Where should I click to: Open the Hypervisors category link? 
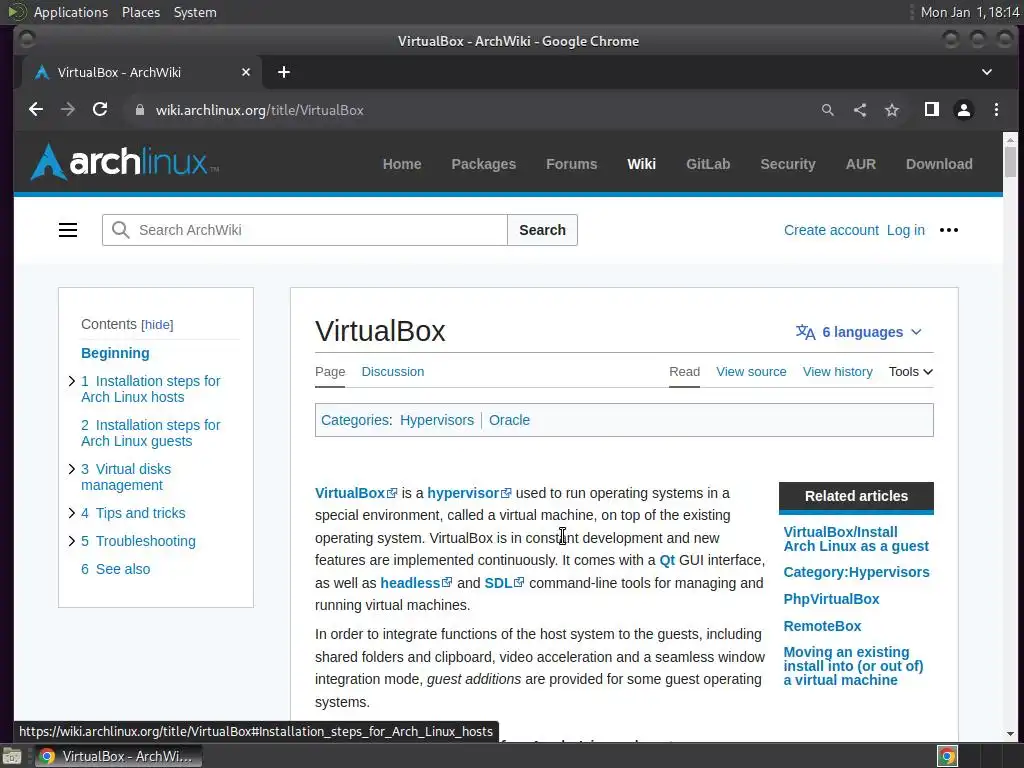click(x=437, y=420)
